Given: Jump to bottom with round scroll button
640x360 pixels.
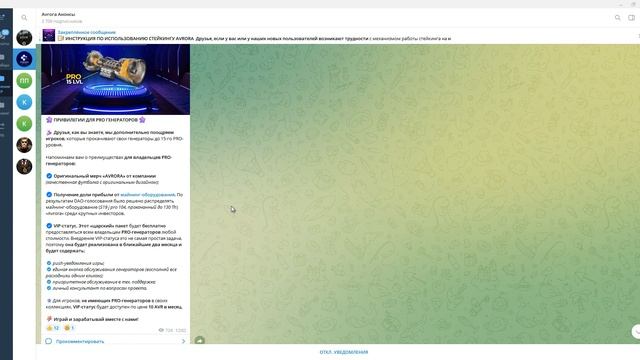Looking at the screenshot, I should click(x=636, y=331).
